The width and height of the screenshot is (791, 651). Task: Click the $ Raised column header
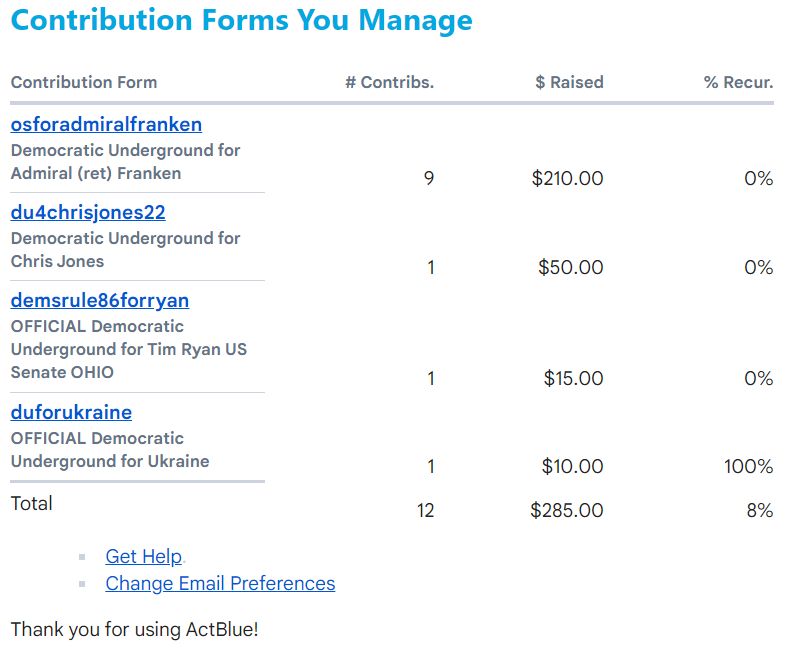(x=569, y=82)
